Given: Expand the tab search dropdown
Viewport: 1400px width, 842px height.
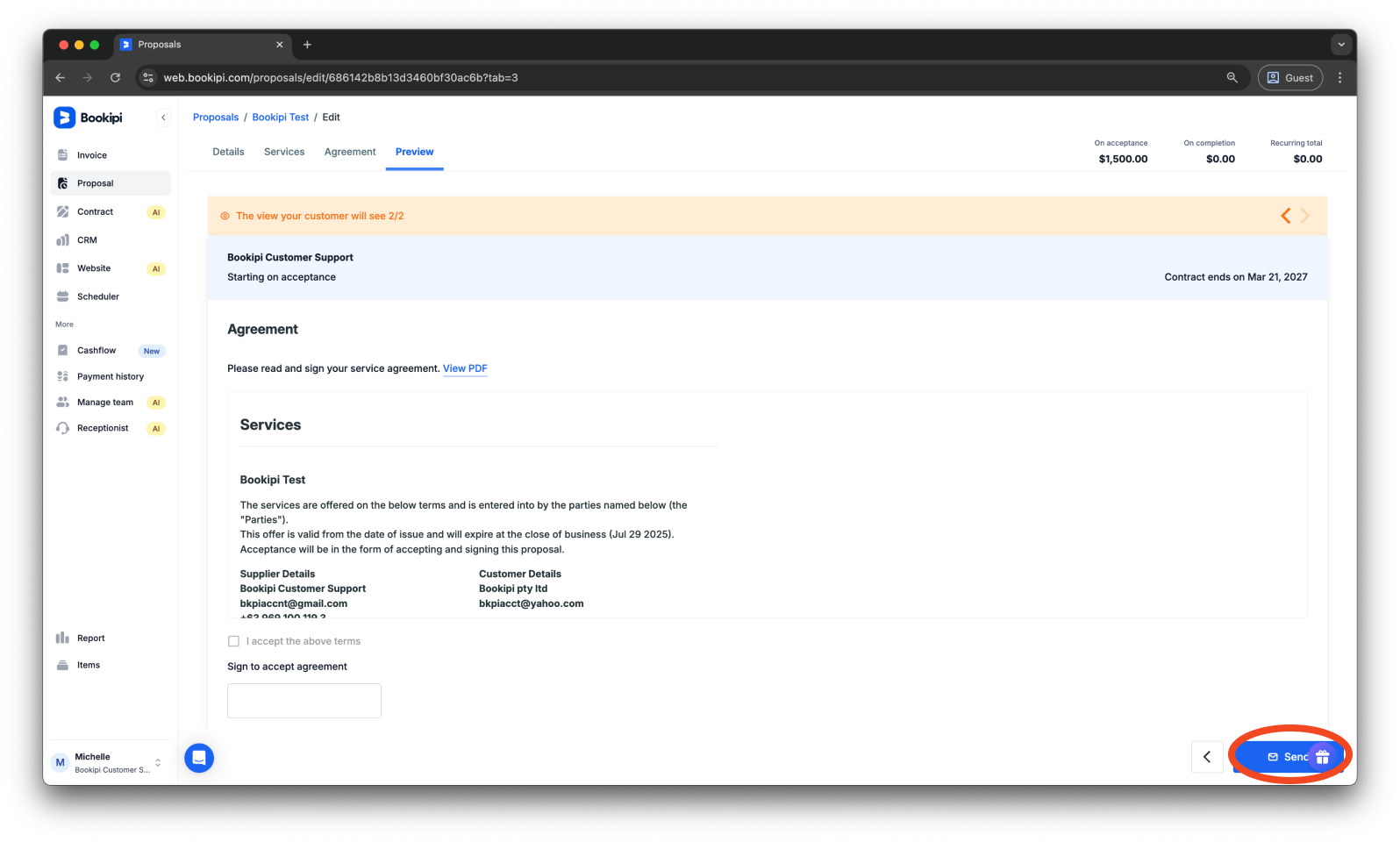Looking at the screenshot, I should 1340,44.
